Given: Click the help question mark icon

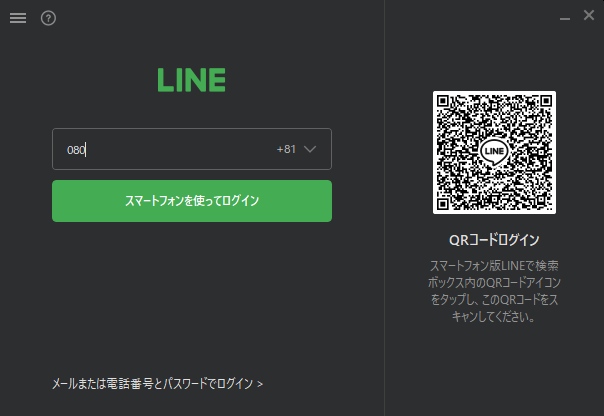Looking at the screenshot, I should (48, 18).
